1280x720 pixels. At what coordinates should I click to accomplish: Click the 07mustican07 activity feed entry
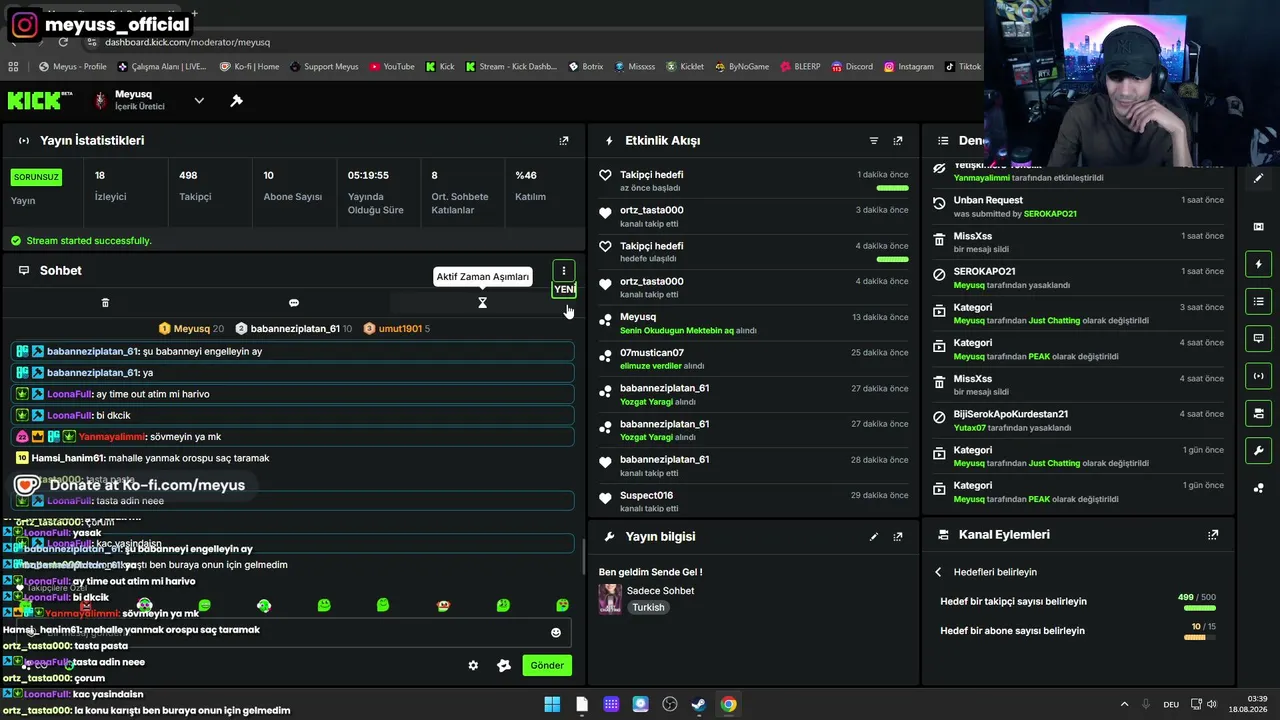coord(754,359)
